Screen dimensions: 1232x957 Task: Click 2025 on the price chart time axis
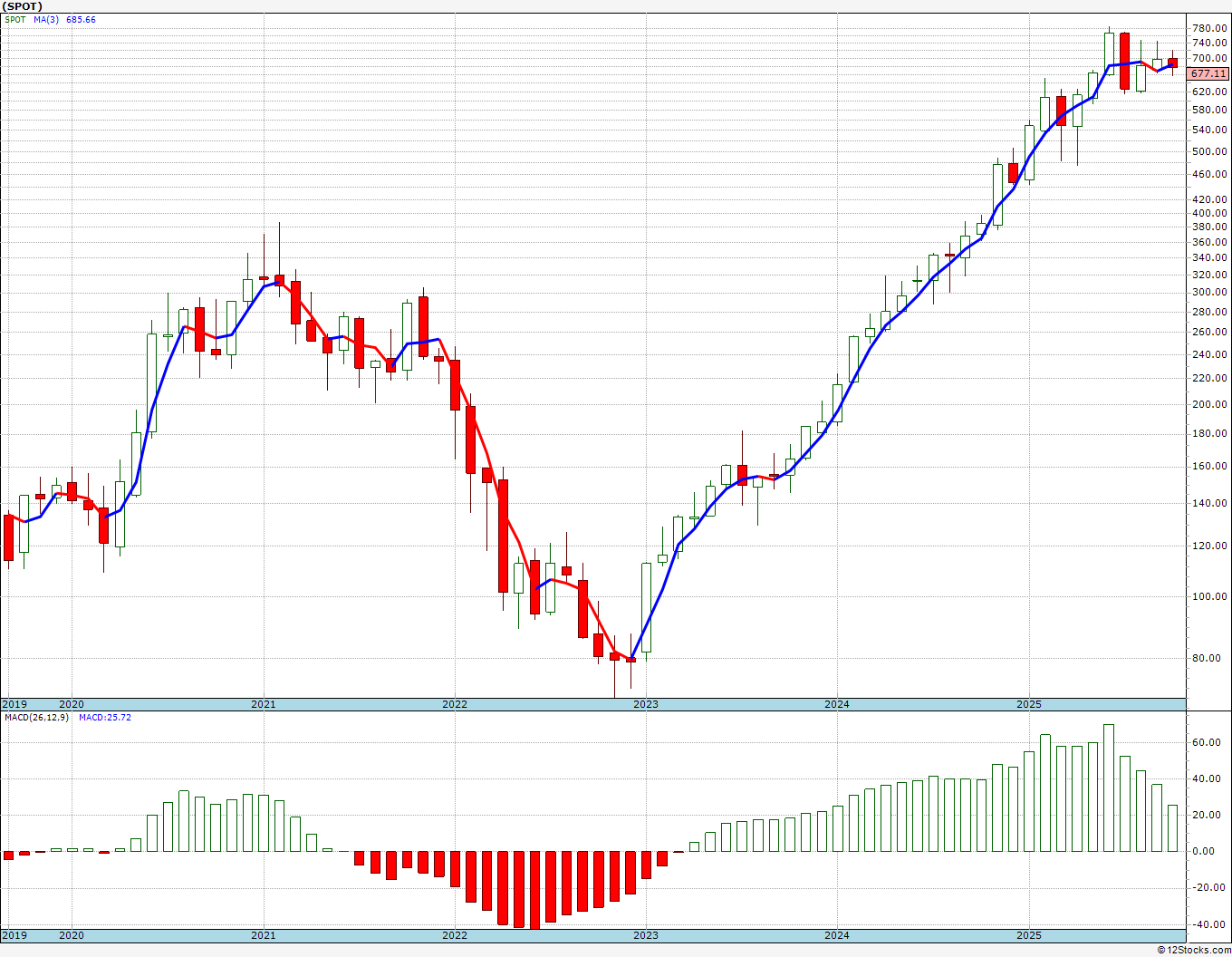[x=1028, y=704]
